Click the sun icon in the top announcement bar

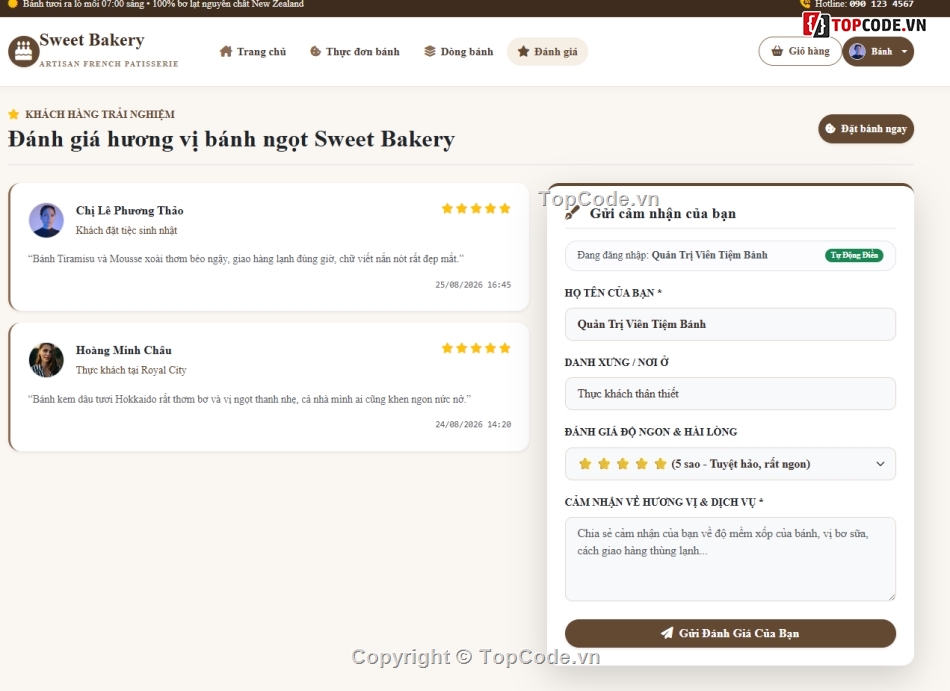pyautogui.click(x=12, y=4)
